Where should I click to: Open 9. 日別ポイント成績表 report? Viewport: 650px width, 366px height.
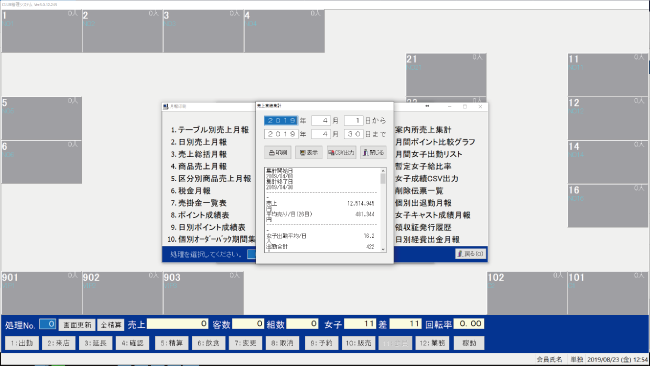[x=208, y=228]
